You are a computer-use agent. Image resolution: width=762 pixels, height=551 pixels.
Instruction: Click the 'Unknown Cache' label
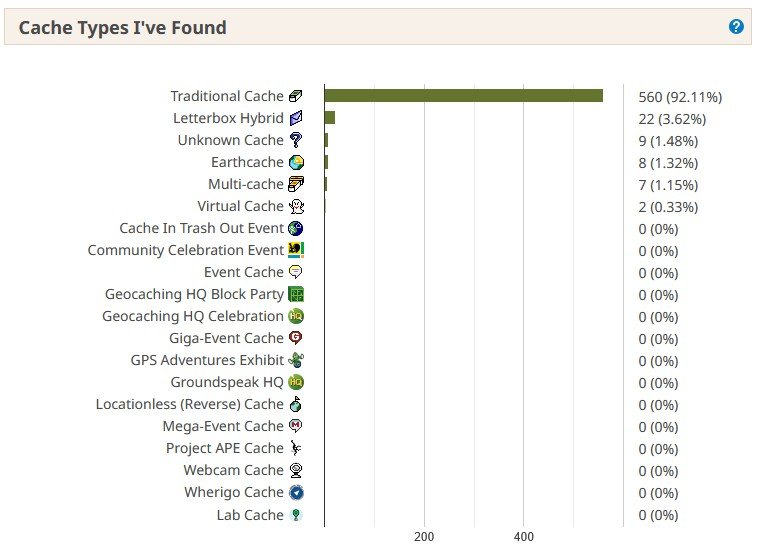(x=231, y=140)
